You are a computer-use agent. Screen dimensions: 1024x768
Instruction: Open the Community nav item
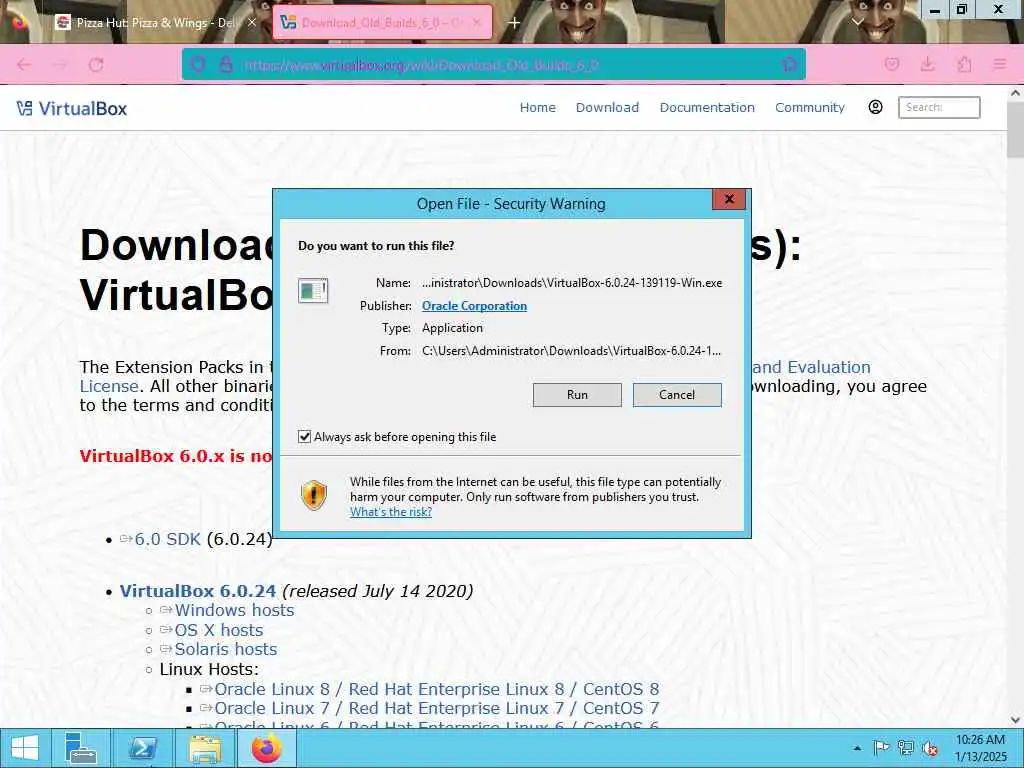tap(810, 107)
